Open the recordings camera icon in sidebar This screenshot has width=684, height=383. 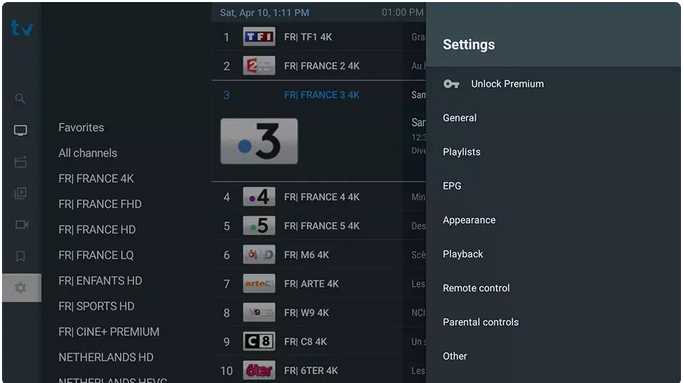pos(21,225)
